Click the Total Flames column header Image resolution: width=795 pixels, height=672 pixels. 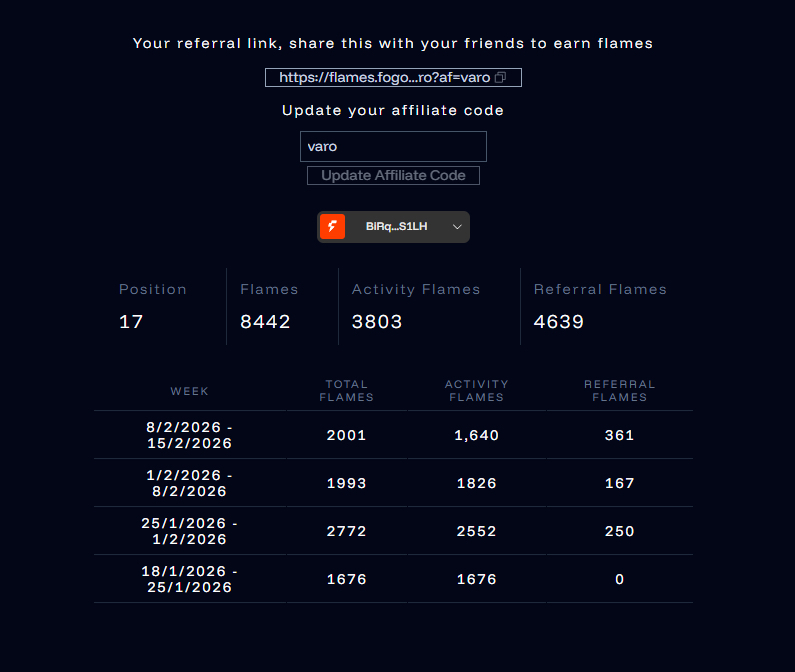coord(347,391)
